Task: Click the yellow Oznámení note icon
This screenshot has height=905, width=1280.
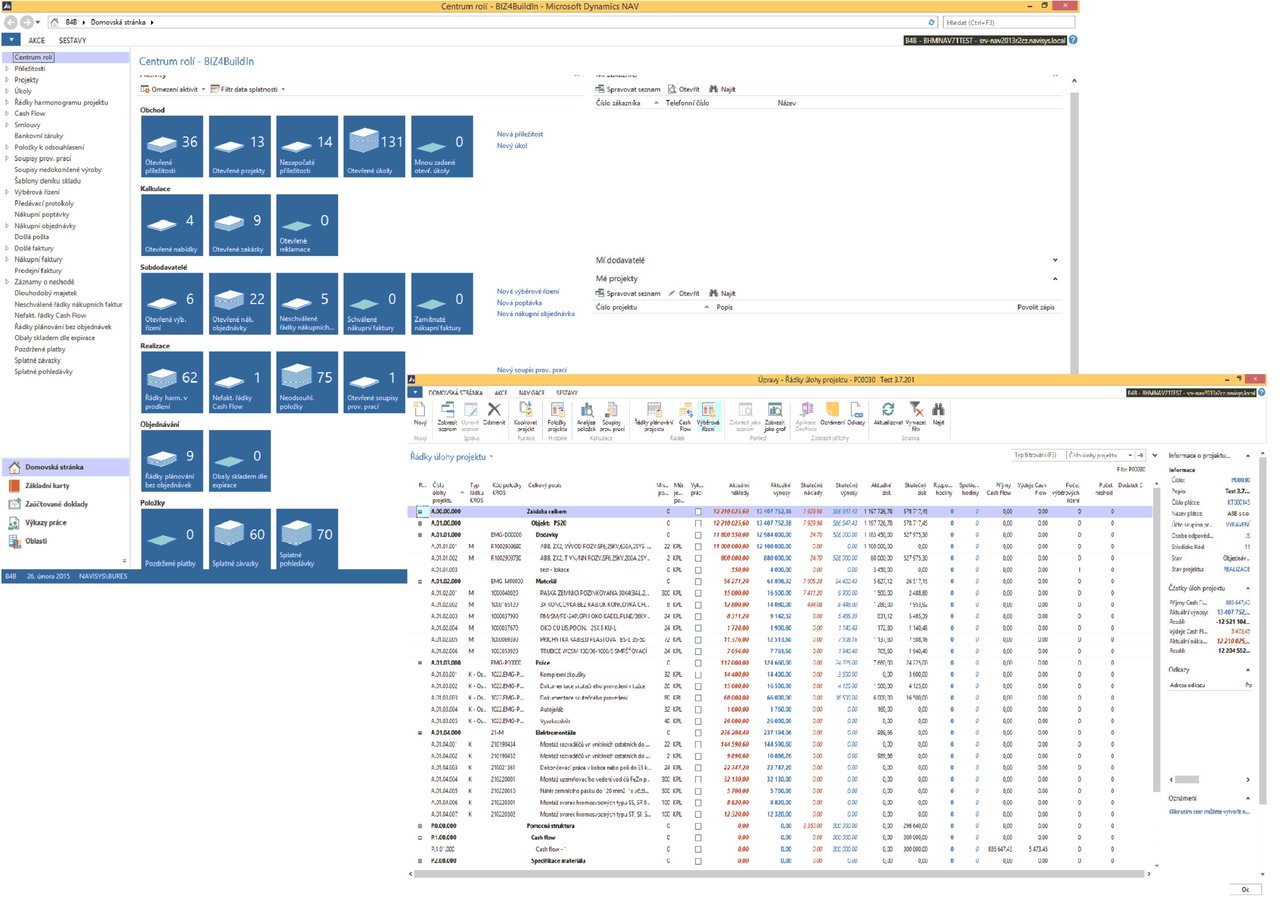Action: click(x=833, y=409)
